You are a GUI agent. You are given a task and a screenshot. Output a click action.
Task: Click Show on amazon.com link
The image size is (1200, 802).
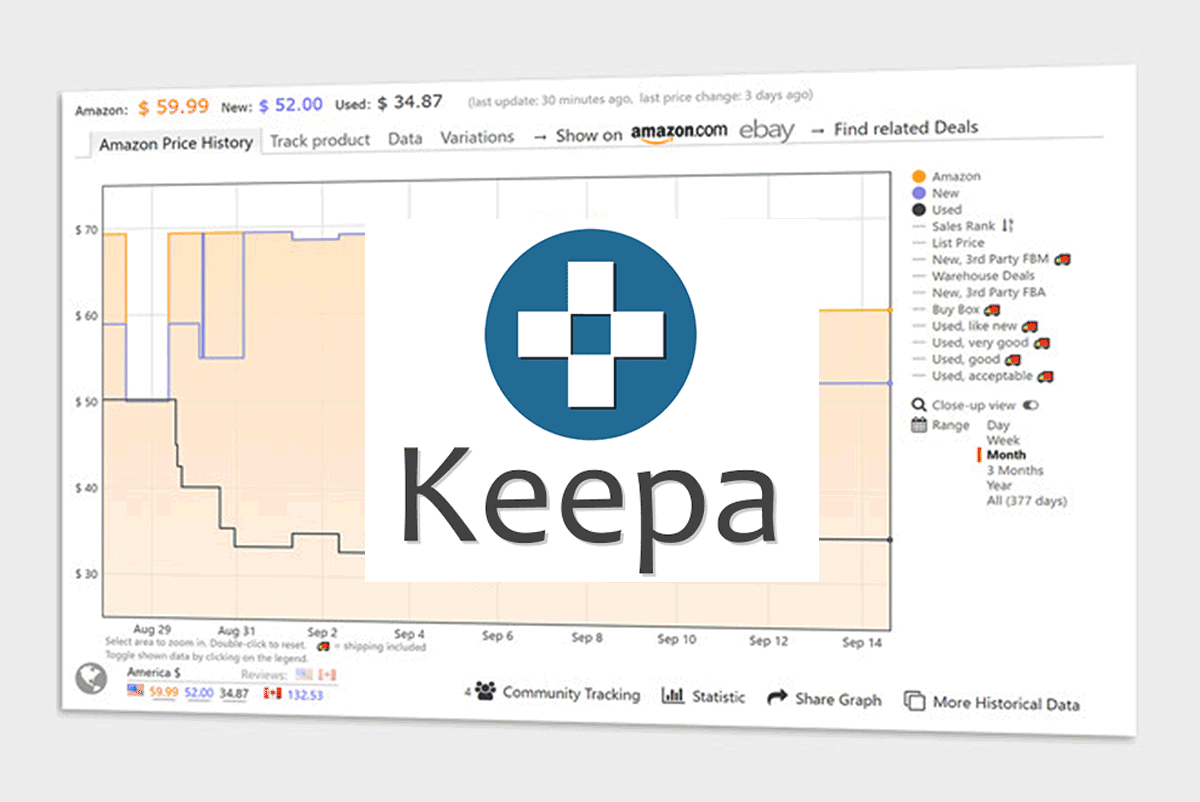(x=679, y=133)
